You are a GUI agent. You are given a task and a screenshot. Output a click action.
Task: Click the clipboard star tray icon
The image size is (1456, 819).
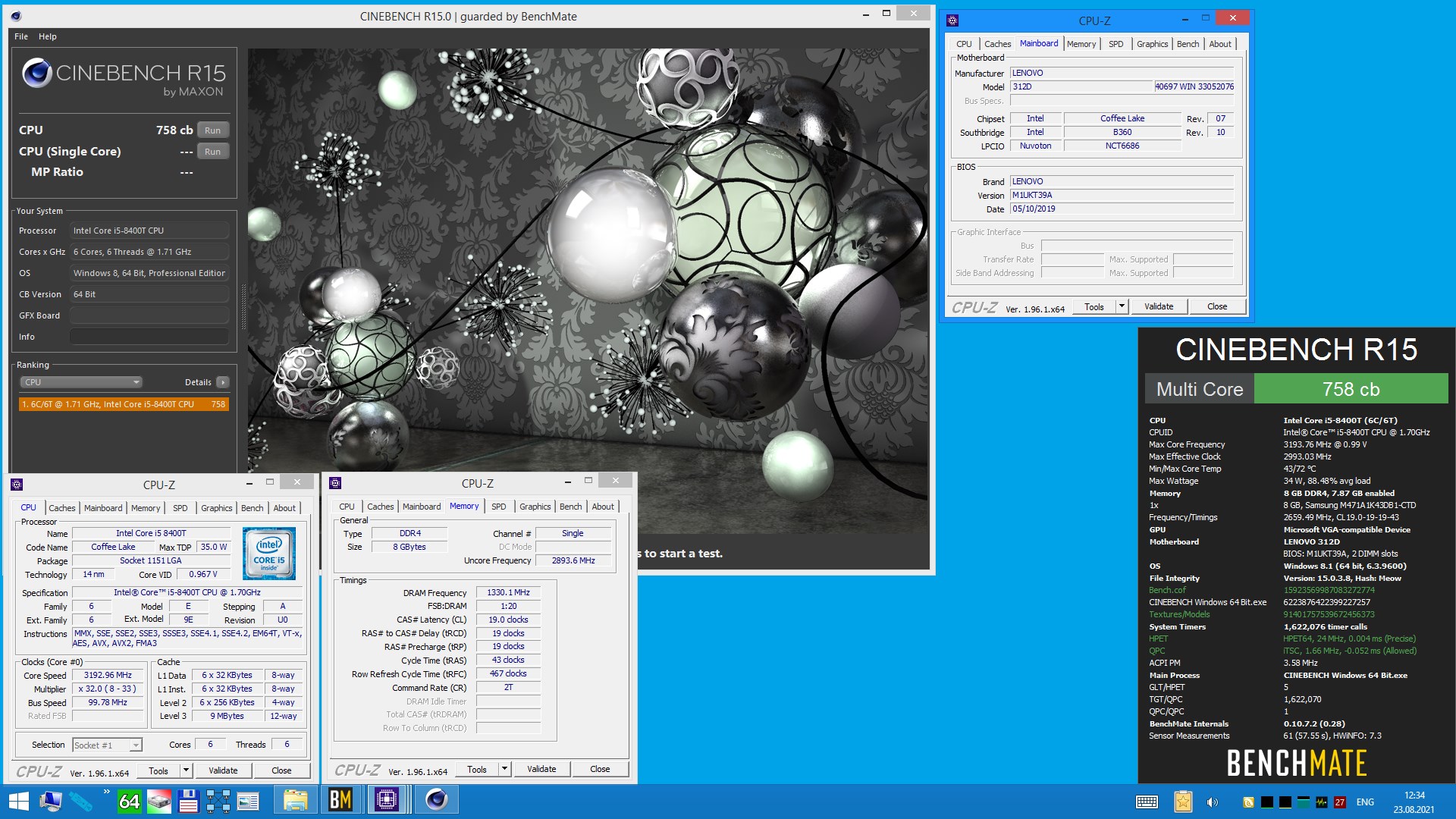[x=1182, y=802]
